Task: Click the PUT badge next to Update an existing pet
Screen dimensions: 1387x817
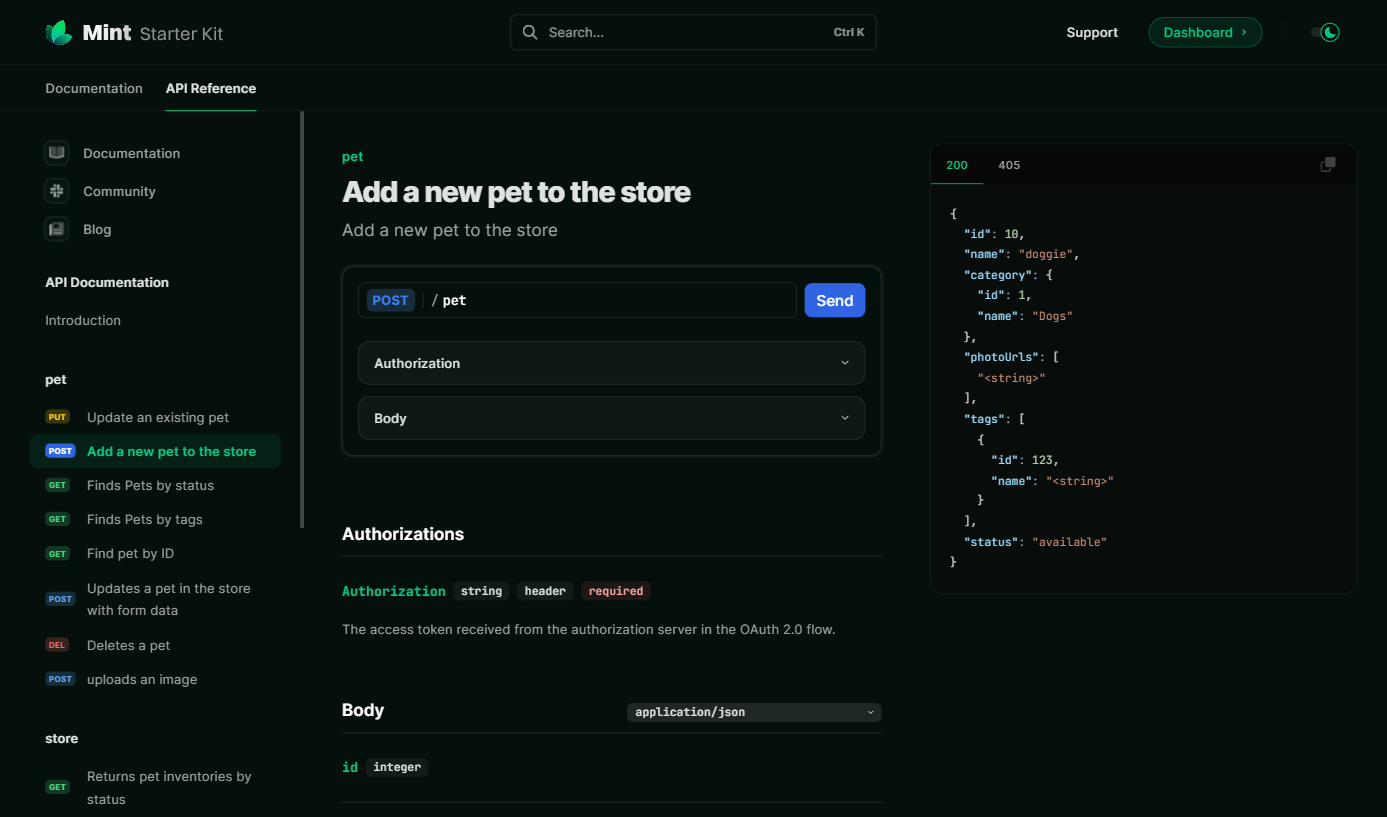Action: [x=57, y=416]
